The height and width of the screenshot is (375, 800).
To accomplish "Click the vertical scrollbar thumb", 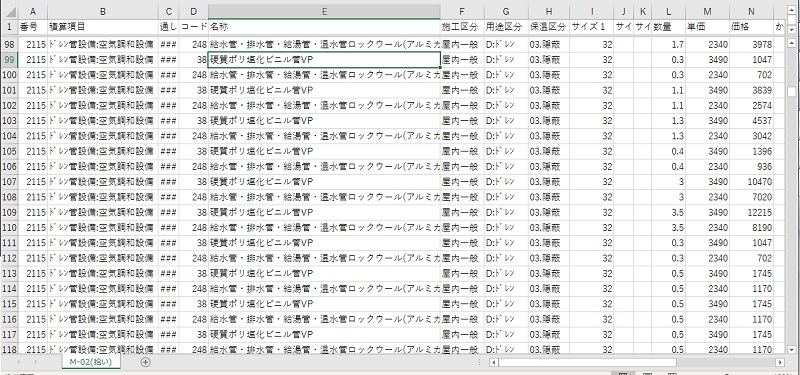I will pyautogui.click(x=792, y=91).
